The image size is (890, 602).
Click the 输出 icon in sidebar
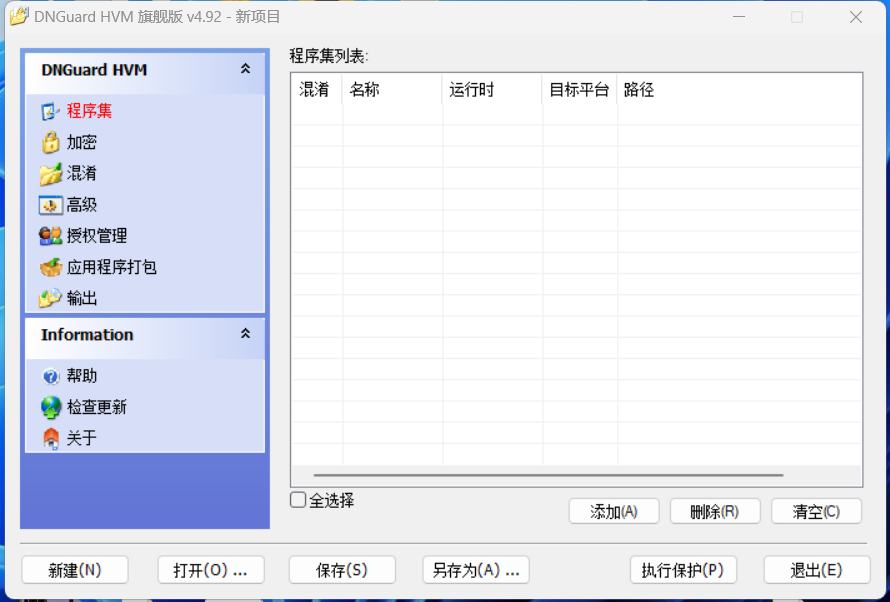click(50, 298)
